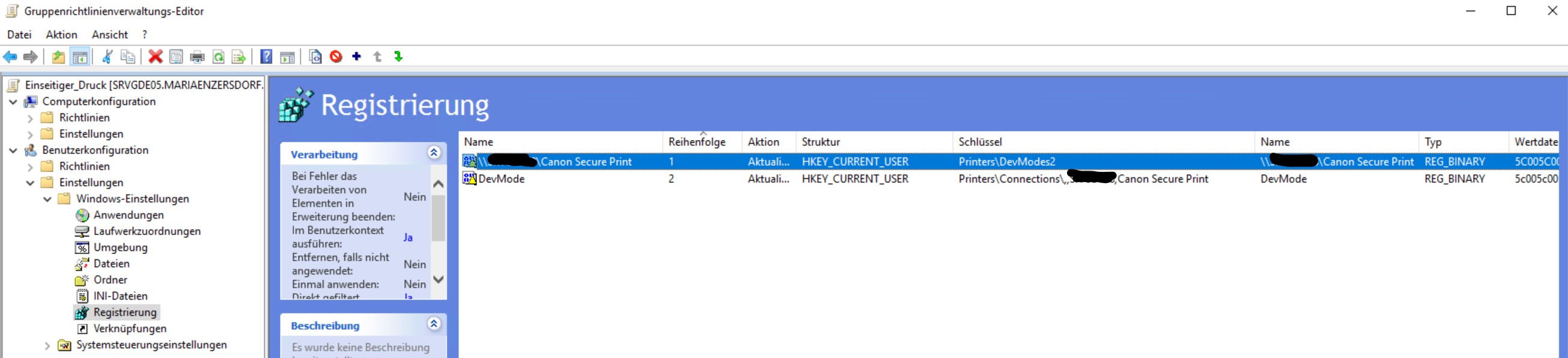Click the Cut scissors icon
Screen dimensions: 1568x358
tap(107, 57)
